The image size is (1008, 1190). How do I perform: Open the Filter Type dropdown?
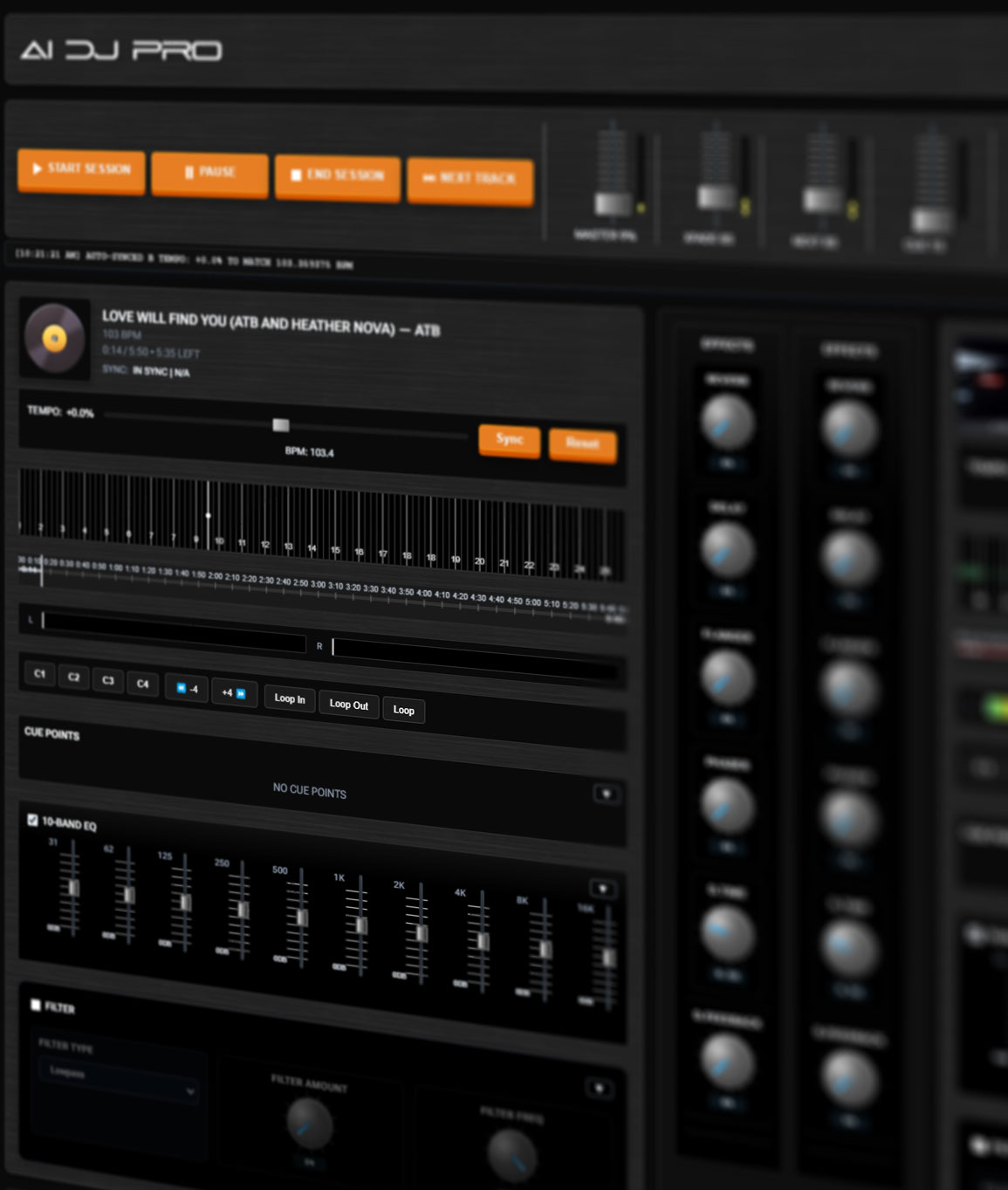[x=119, y=1080]
